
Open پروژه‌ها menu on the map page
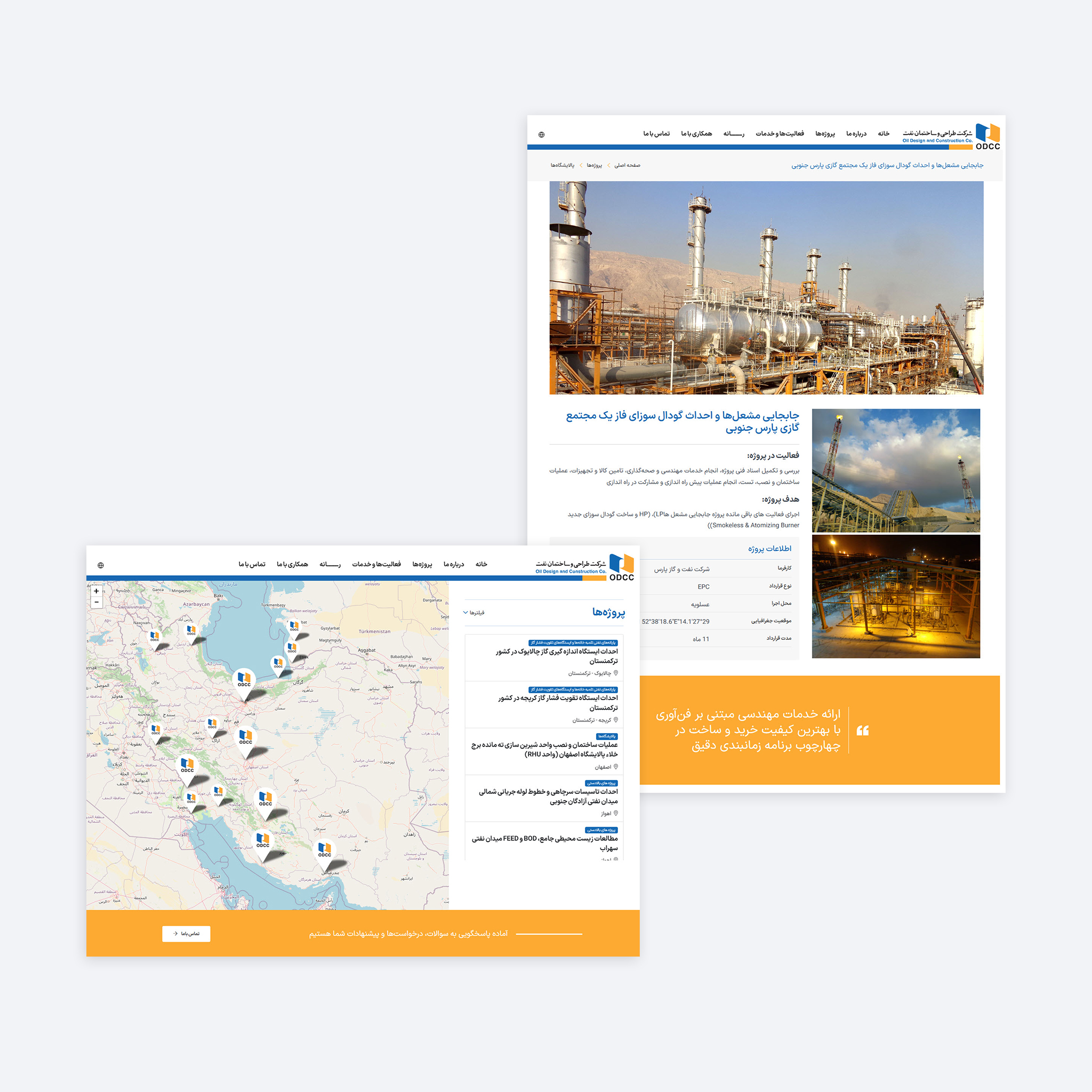coord(422,564)
